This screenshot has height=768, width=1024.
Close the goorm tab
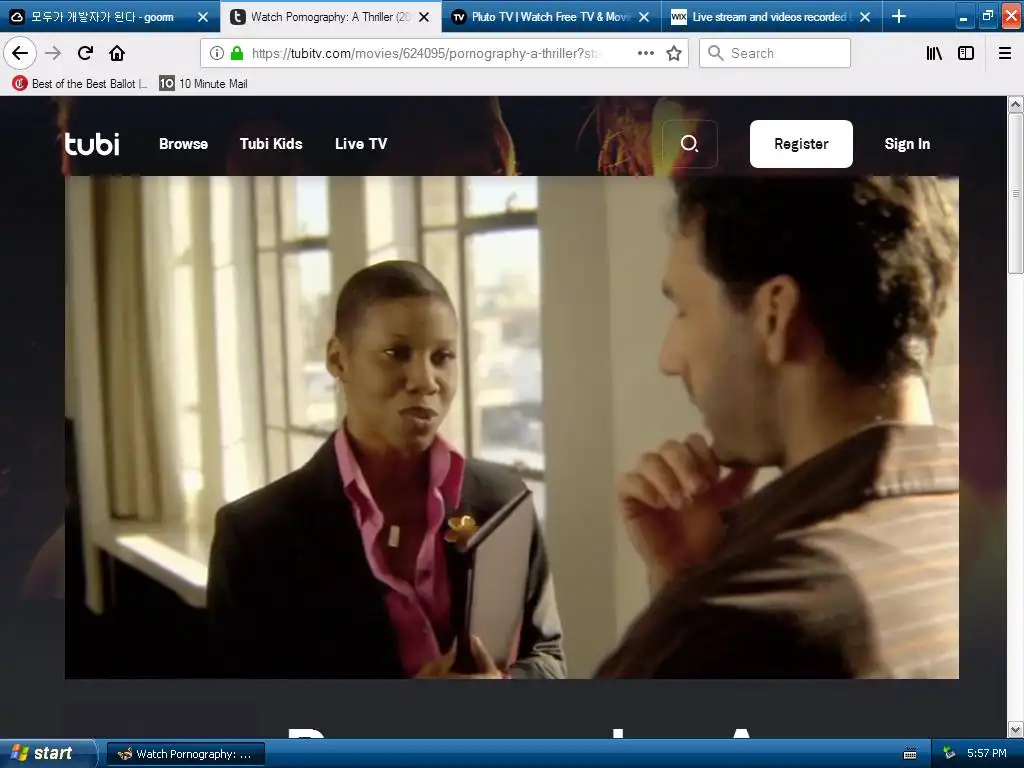point(203,17)
